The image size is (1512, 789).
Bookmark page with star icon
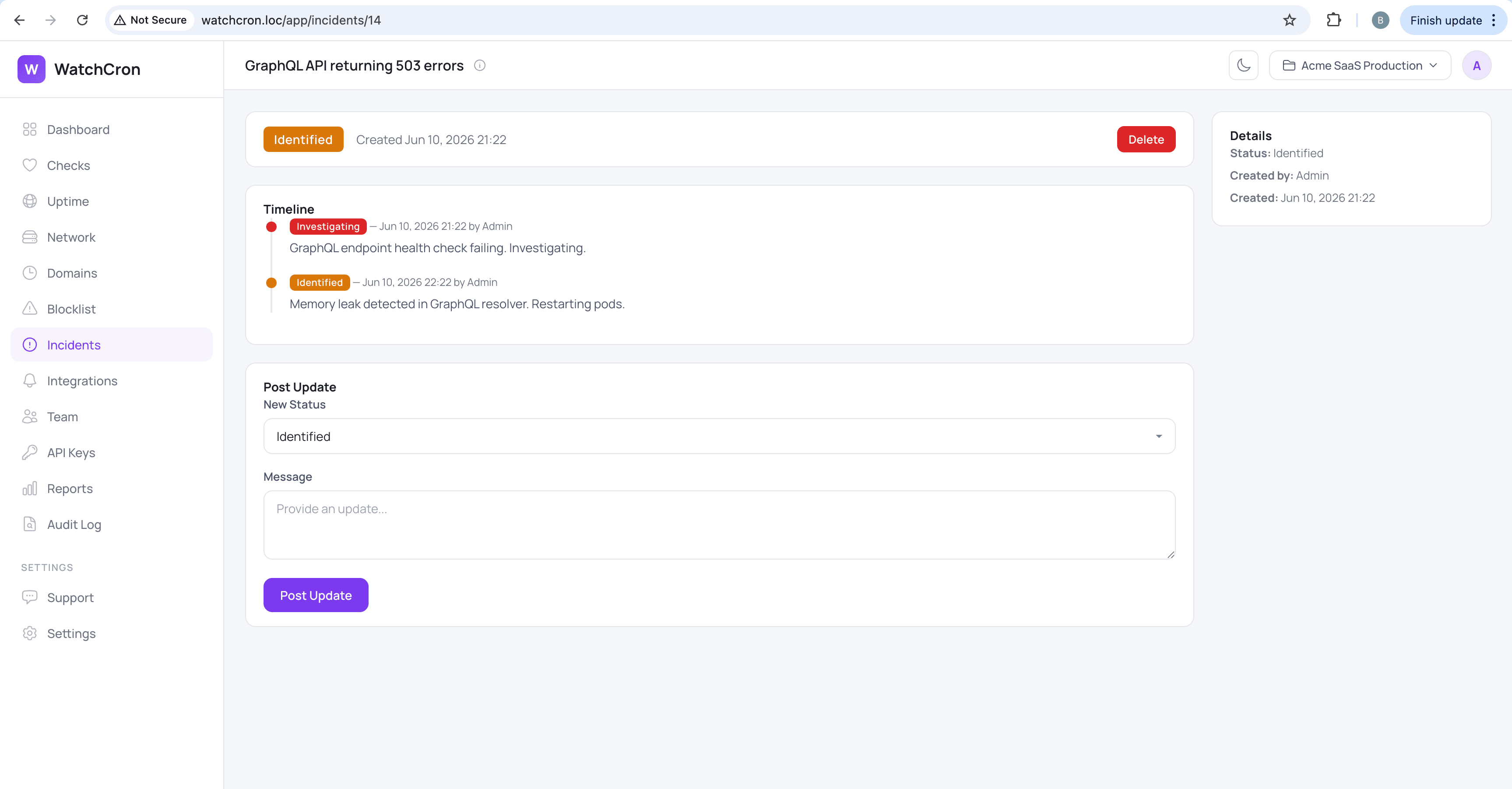click(x=1289, y=20)
